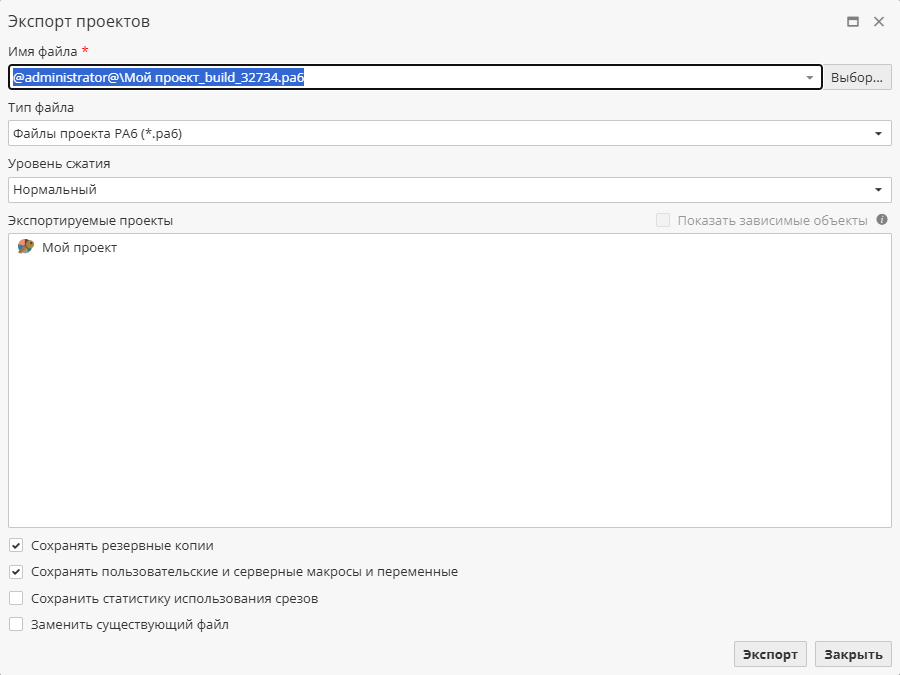Click inside the file name input field
Image resolution: width=900 pixels, height=675 pixels.
coord(400,76)
